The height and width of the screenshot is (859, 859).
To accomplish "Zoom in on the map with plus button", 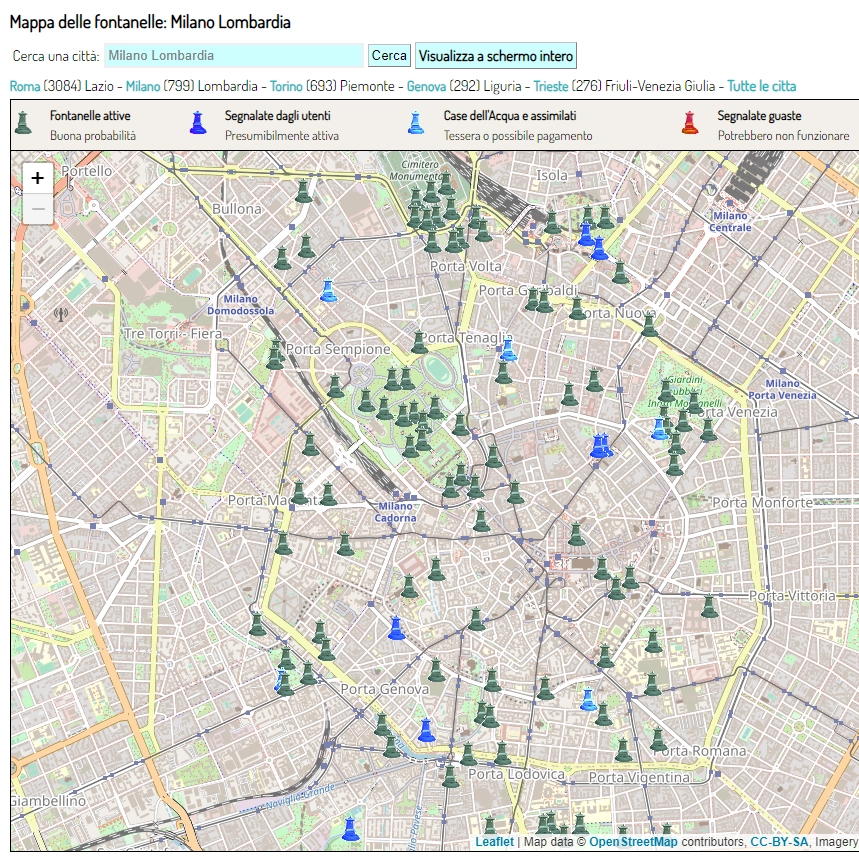I will (x=38, y=178).
